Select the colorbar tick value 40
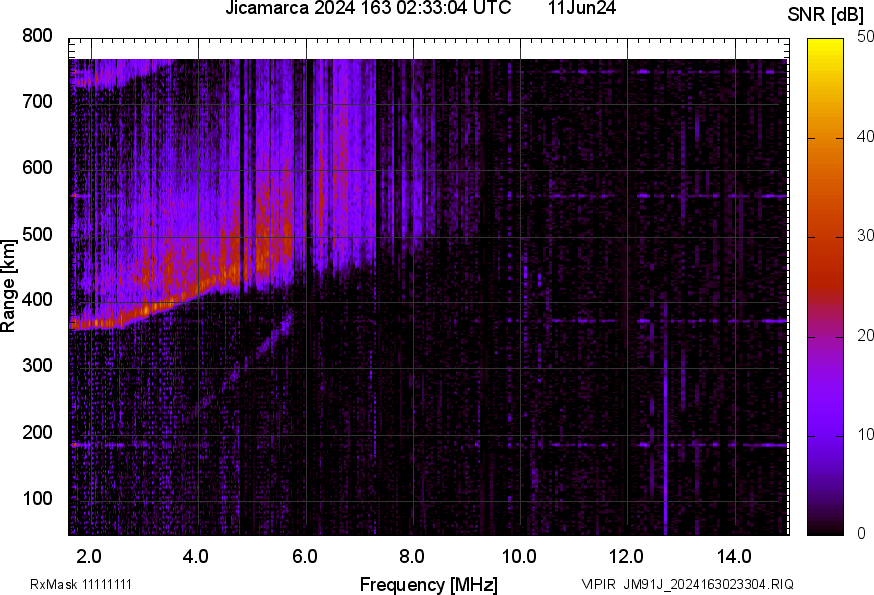 pos(865,136)
